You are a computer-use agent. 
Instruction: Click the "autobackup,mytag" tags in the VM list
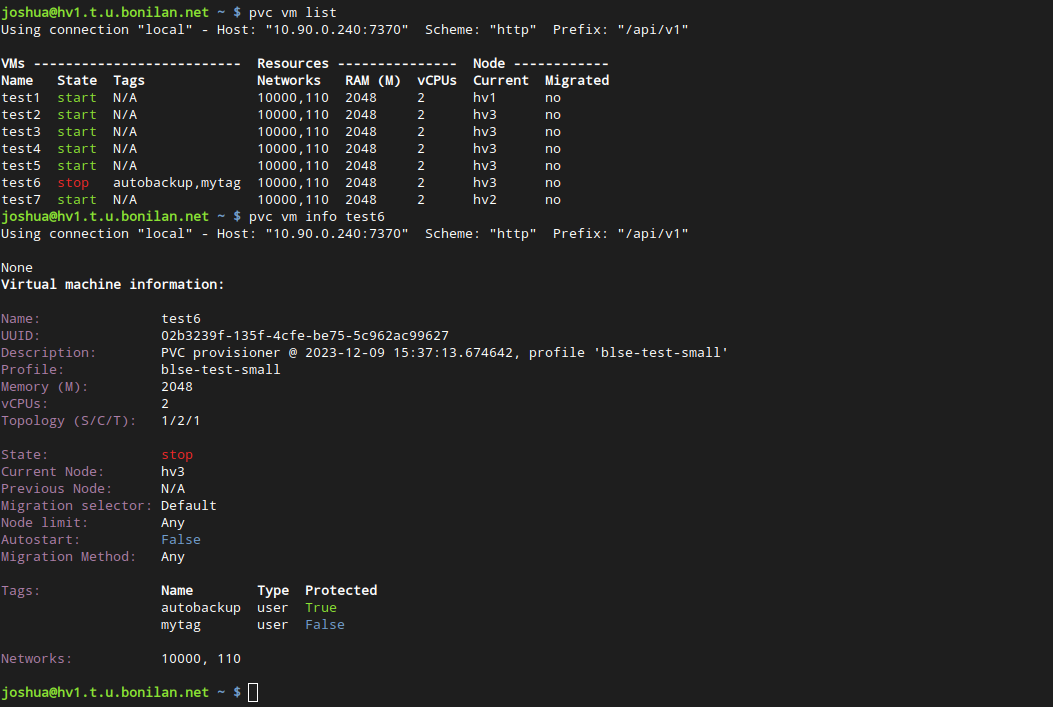tap(176, 183)
